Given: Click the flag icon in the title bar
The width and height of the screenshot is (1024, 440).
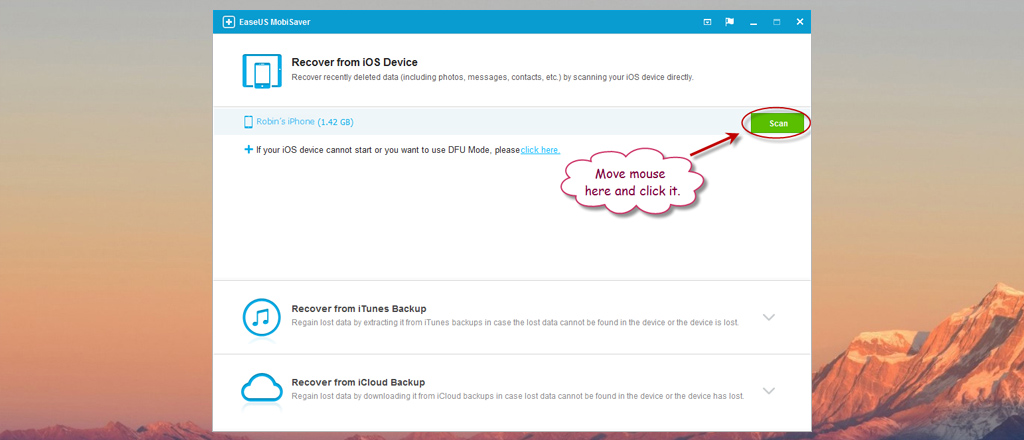Looking at the screenshot, I should coord(729,22).
